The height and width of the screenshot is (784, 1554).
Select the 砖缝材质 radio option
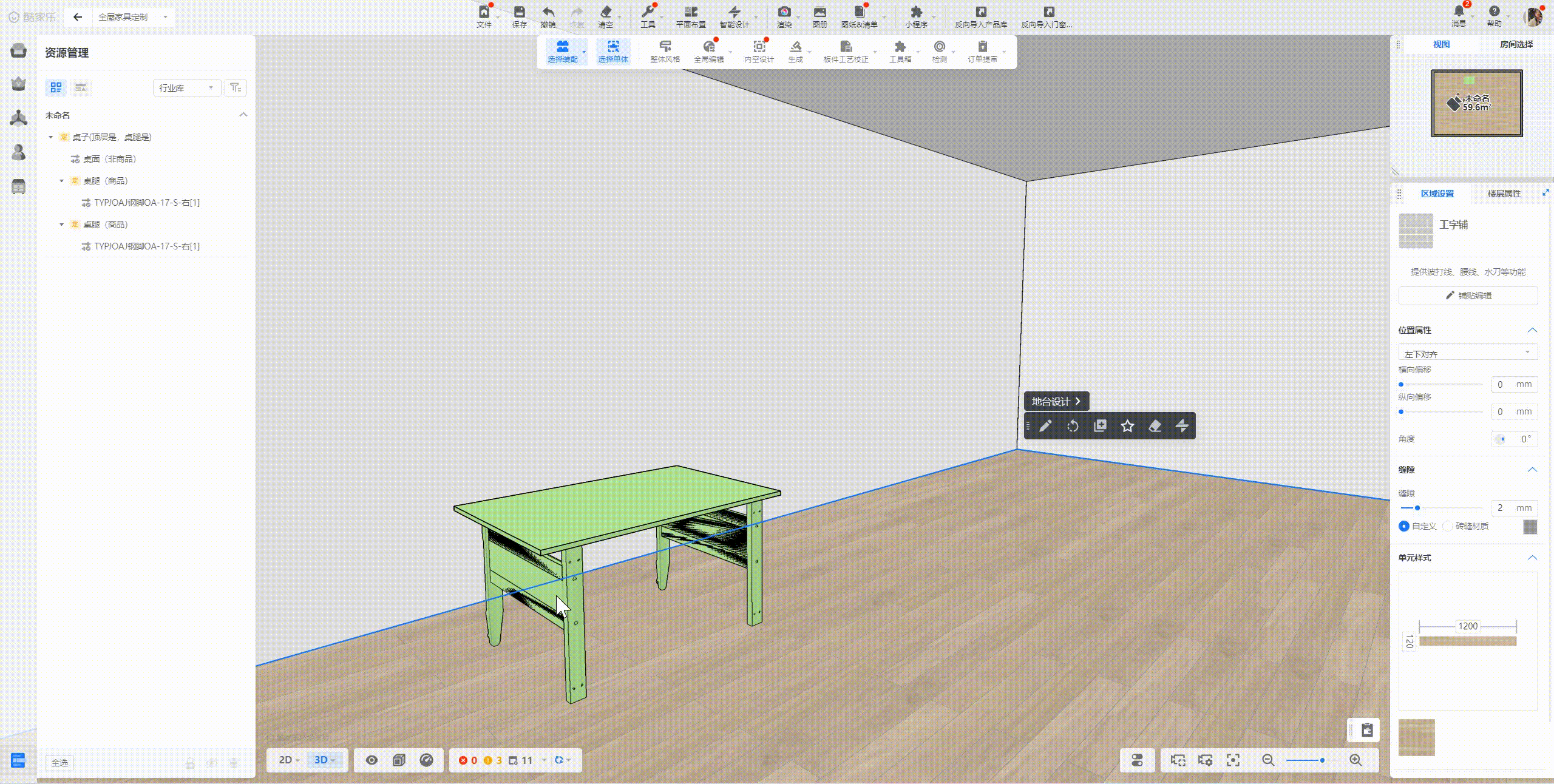click(x=1448, y=526)
